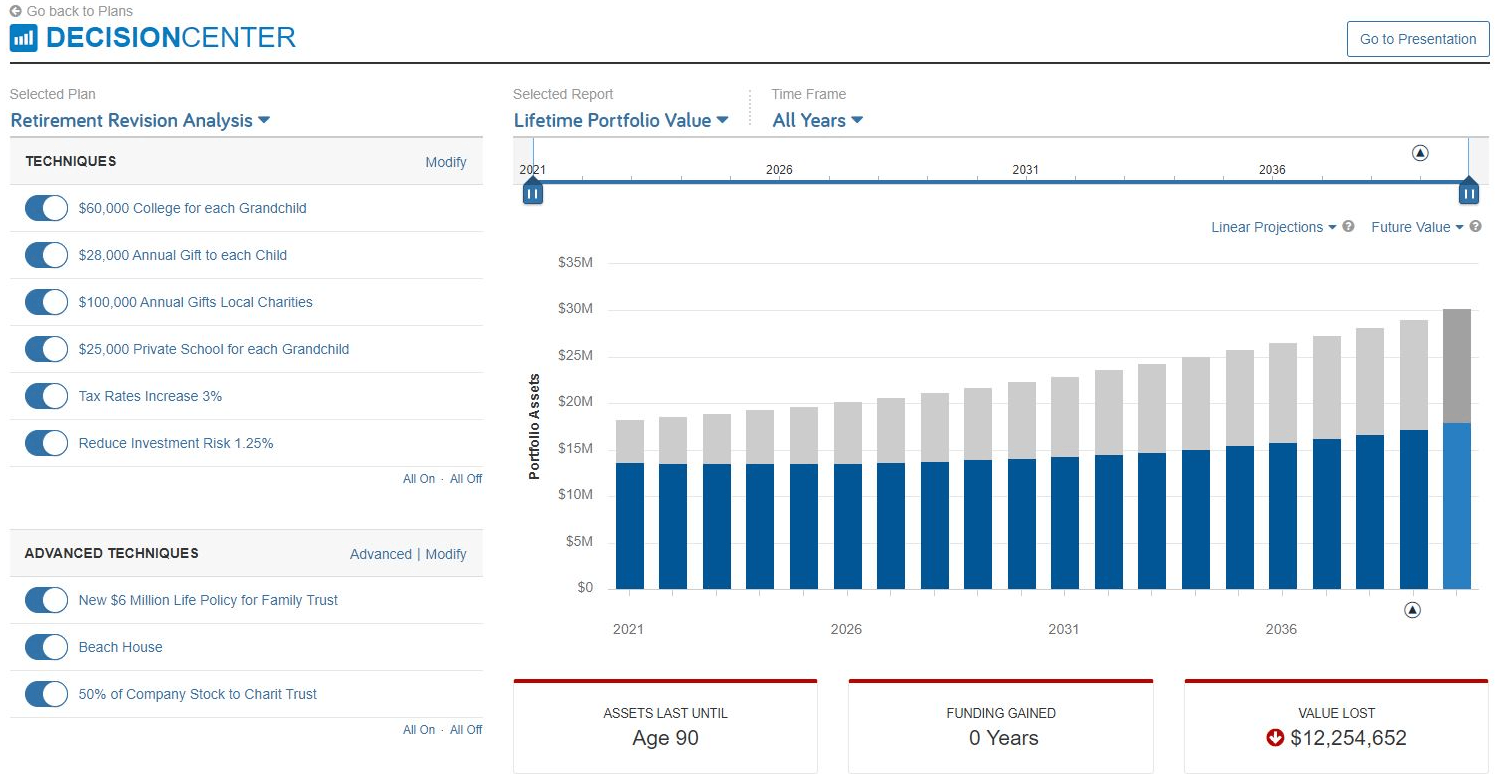Screen dimensions: 1500x784
Task: Toggle the Tax Rates Increase 3% switch
Action: click(x=46, y=396)
